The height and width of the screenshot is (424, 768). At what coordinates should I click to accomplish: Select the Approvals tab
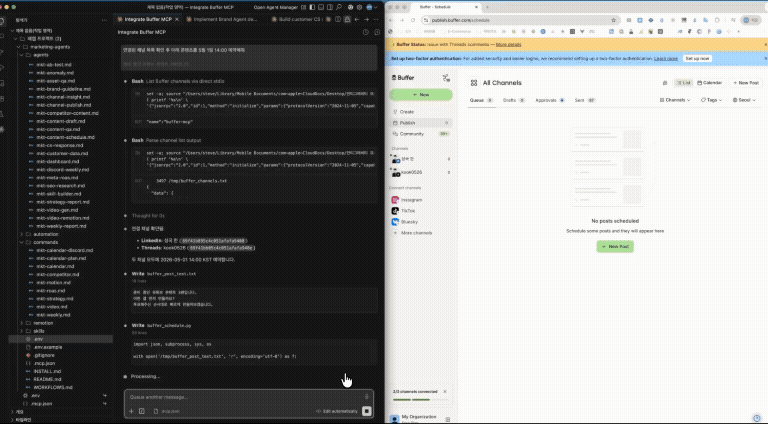pos(550,100)
